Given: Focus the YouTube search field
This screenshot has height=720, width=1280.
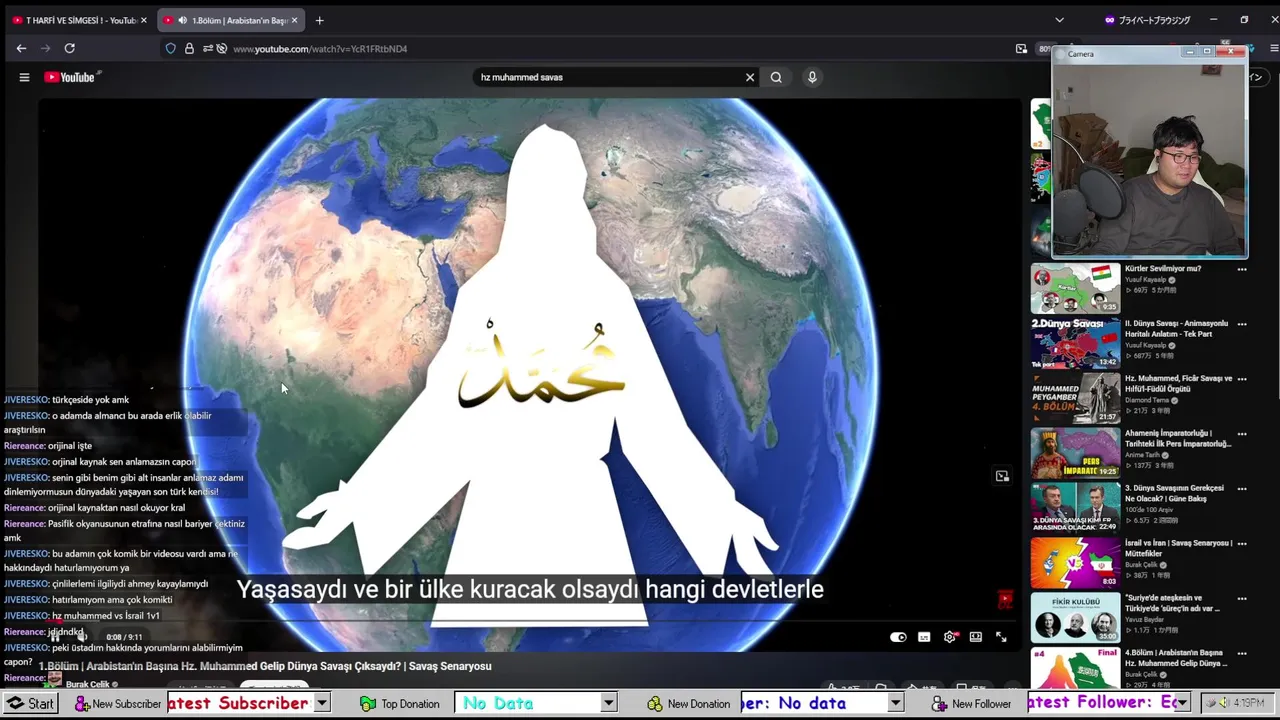Looking at the screenshot, I should [610, 77].
